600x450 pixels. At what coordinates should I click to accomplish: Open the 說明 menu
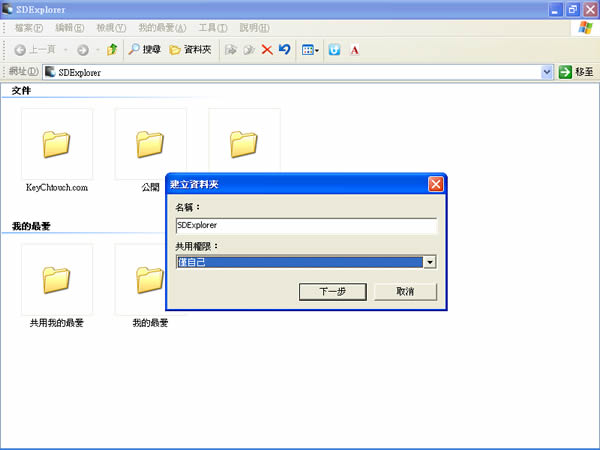[254, 28]
